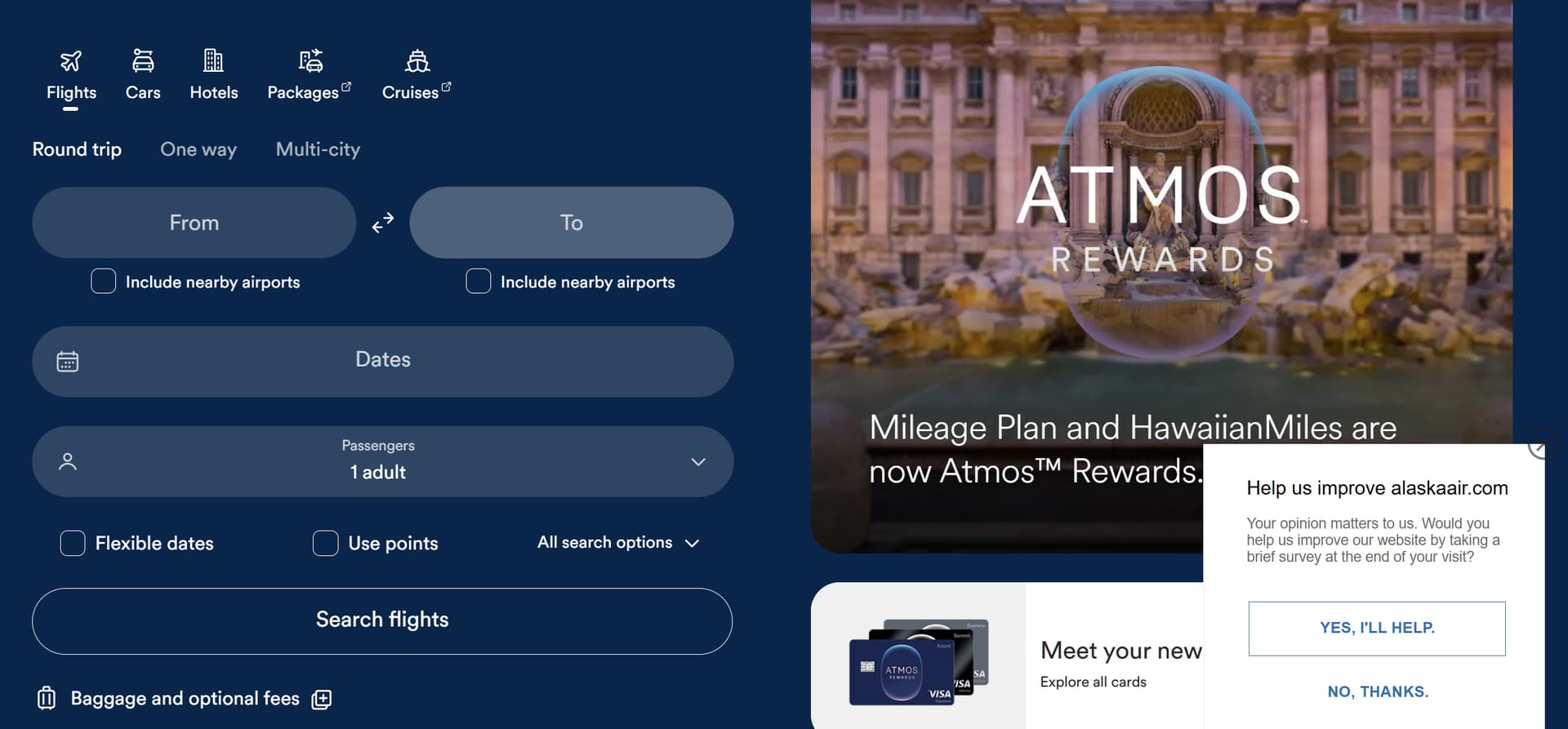
Task: Accept the survey with Yes, I'll Help
Action: (1377, 628)
